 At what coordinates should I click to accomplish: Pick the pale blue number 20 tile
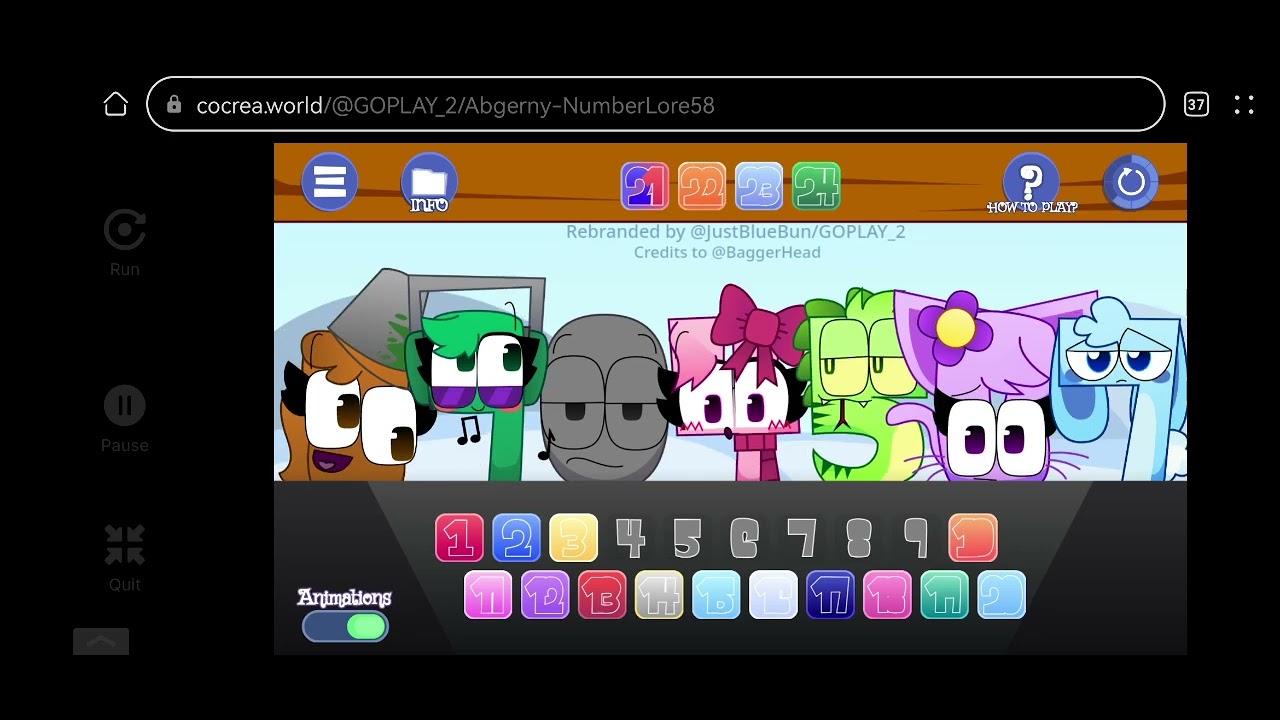(x=1001, y=595)
